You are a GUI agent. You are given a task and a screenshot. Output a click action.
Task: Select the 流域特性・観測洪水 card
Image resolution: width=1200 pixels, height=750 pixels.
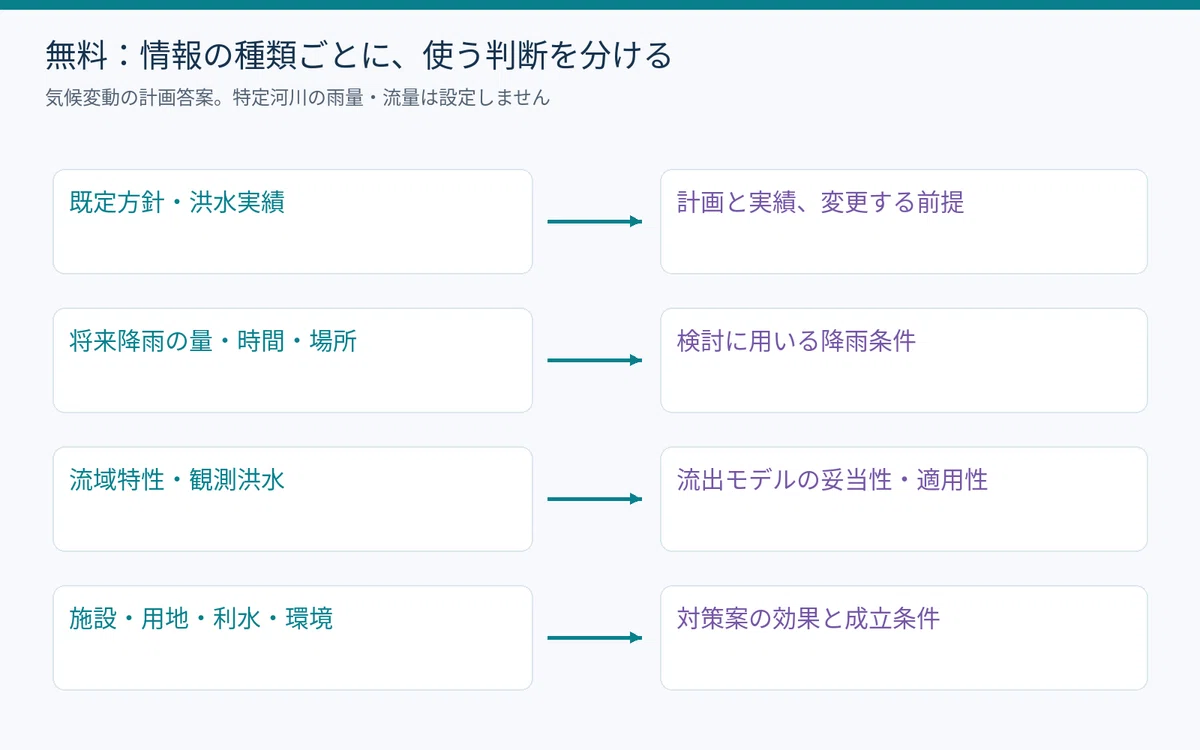click(293, 499)
